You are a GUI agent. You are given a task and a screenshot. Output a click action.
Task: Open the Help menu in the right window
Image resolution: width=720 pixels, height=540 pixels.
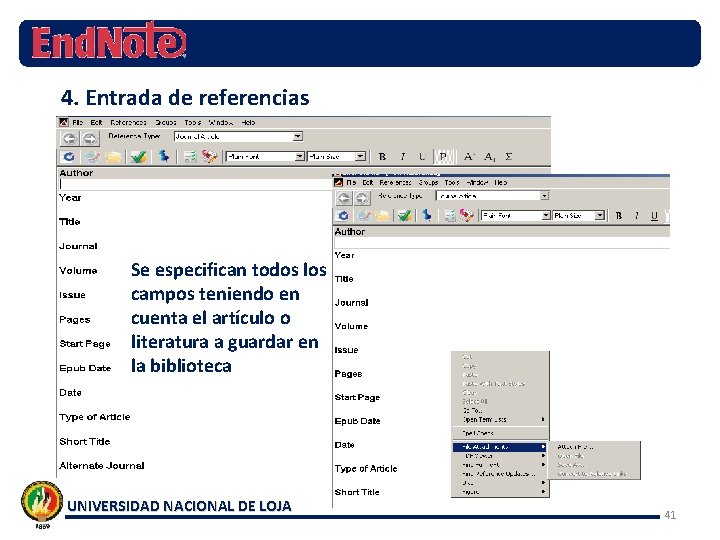tap(501, 182)
